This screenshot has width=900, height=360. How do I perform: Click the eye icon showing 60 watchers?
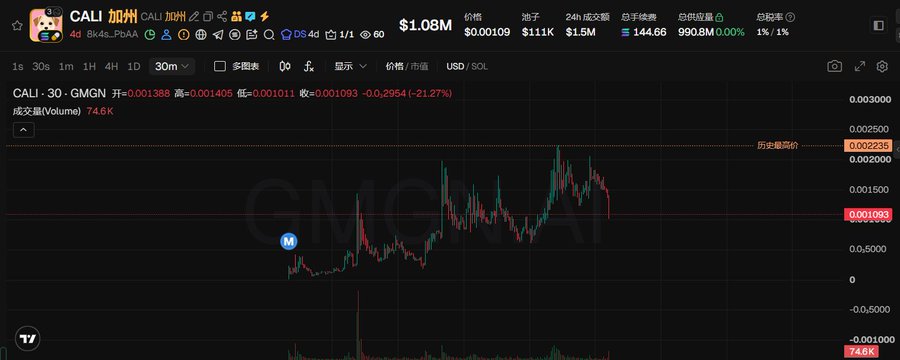tap(372, 34)
